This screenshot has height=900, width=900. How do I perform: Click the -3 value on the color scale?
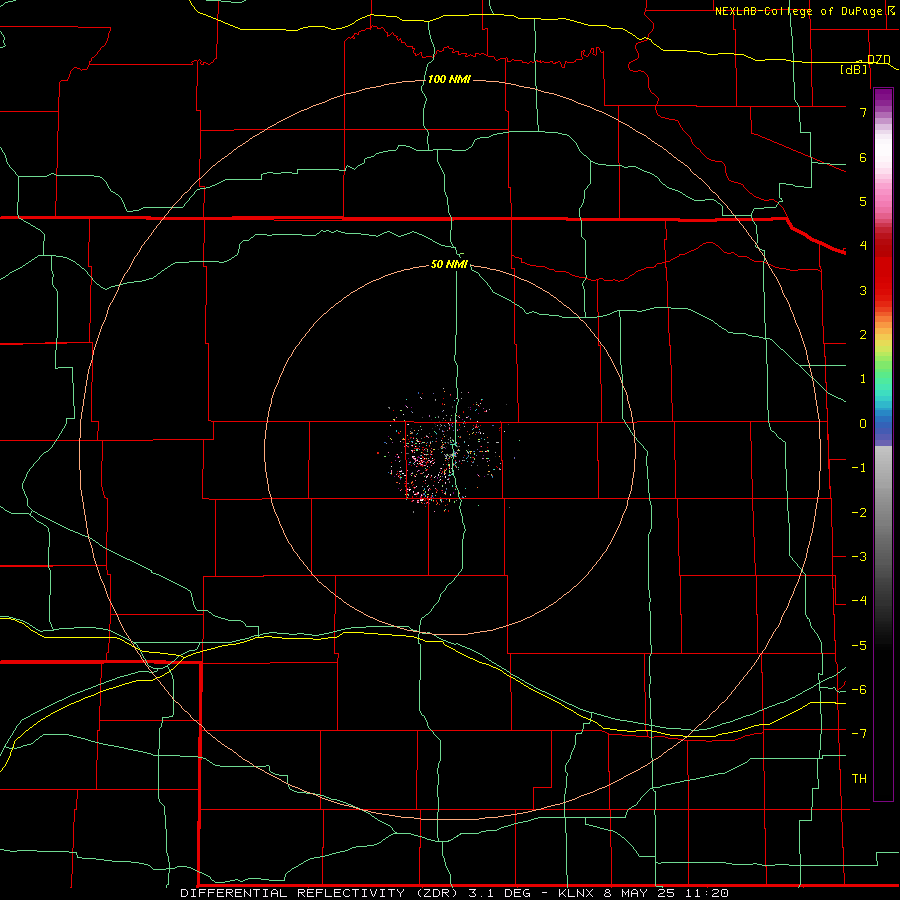(859, 557)
